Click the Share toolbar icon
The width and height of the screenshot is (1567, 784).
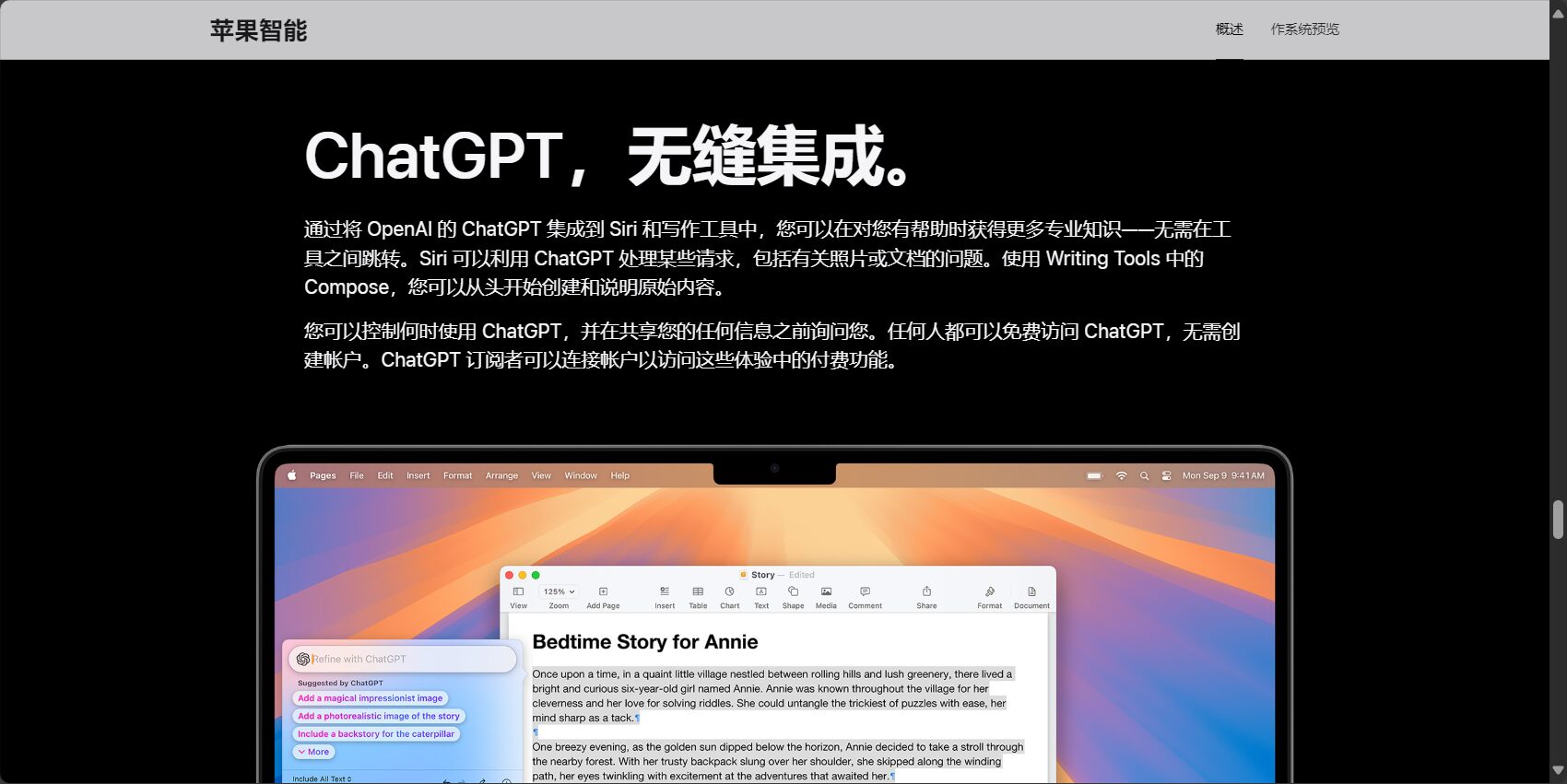[926, 591]
